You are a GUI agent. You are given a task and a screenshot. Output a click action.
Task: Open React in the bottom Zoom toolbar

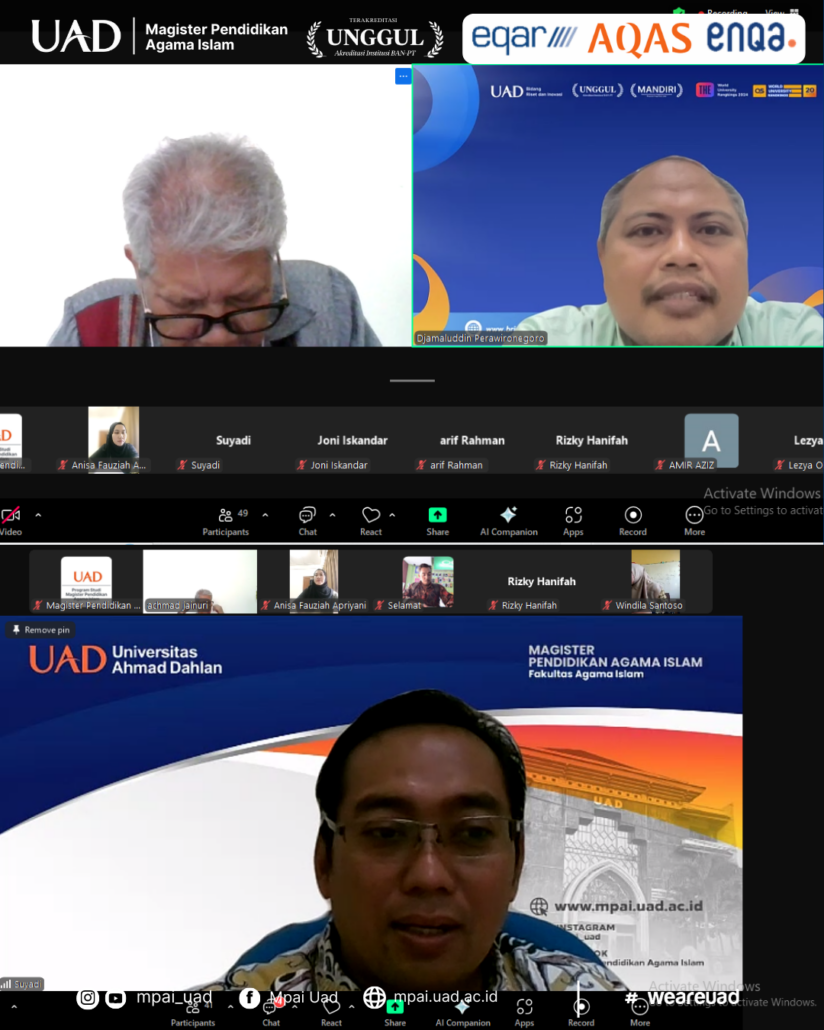click(331, 1014)
